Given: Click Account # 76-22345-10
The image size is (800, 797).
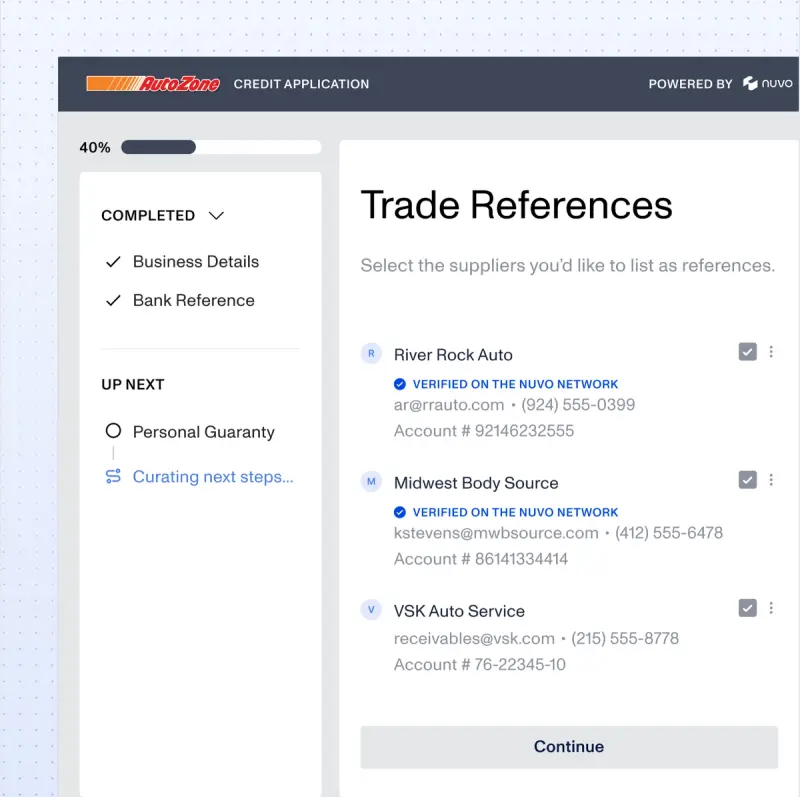Looking at the screenshot, I should [x=480, y=665].
